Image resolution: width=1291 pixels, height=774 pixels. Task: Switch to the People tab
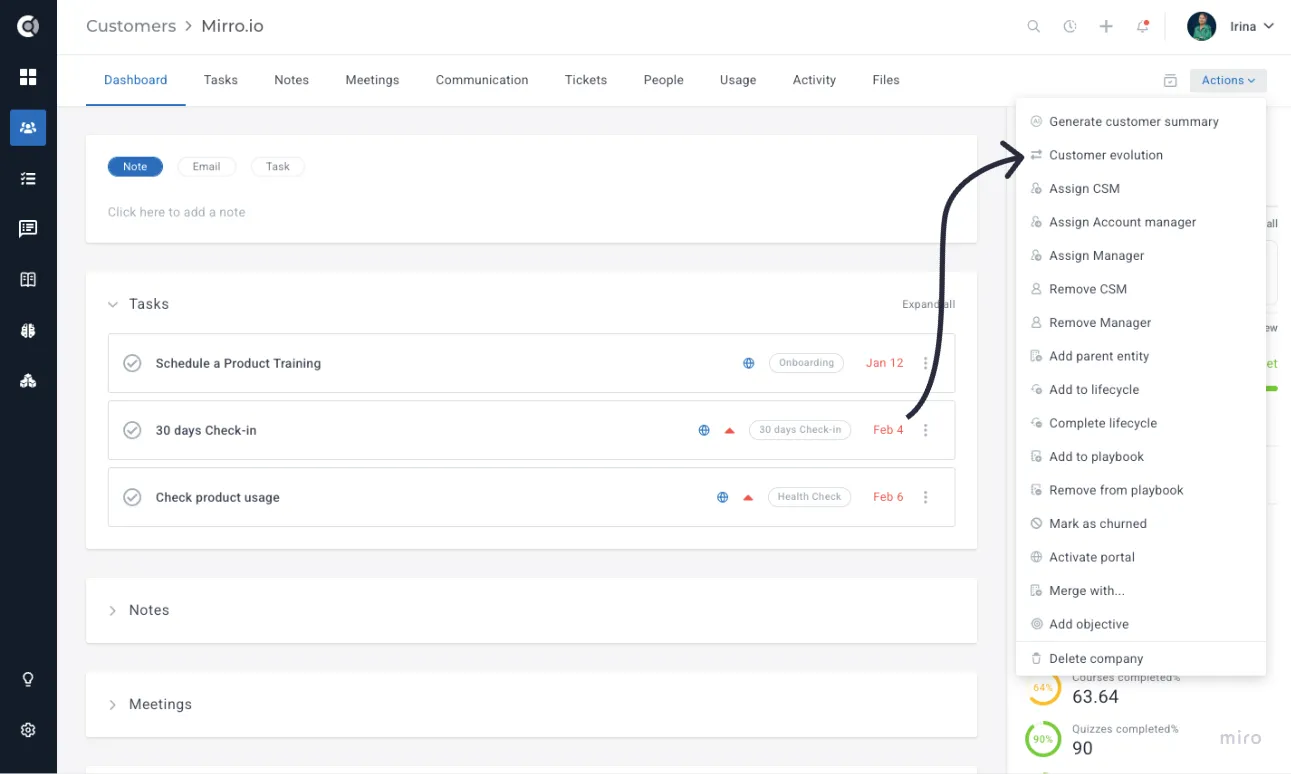[664, 80]
